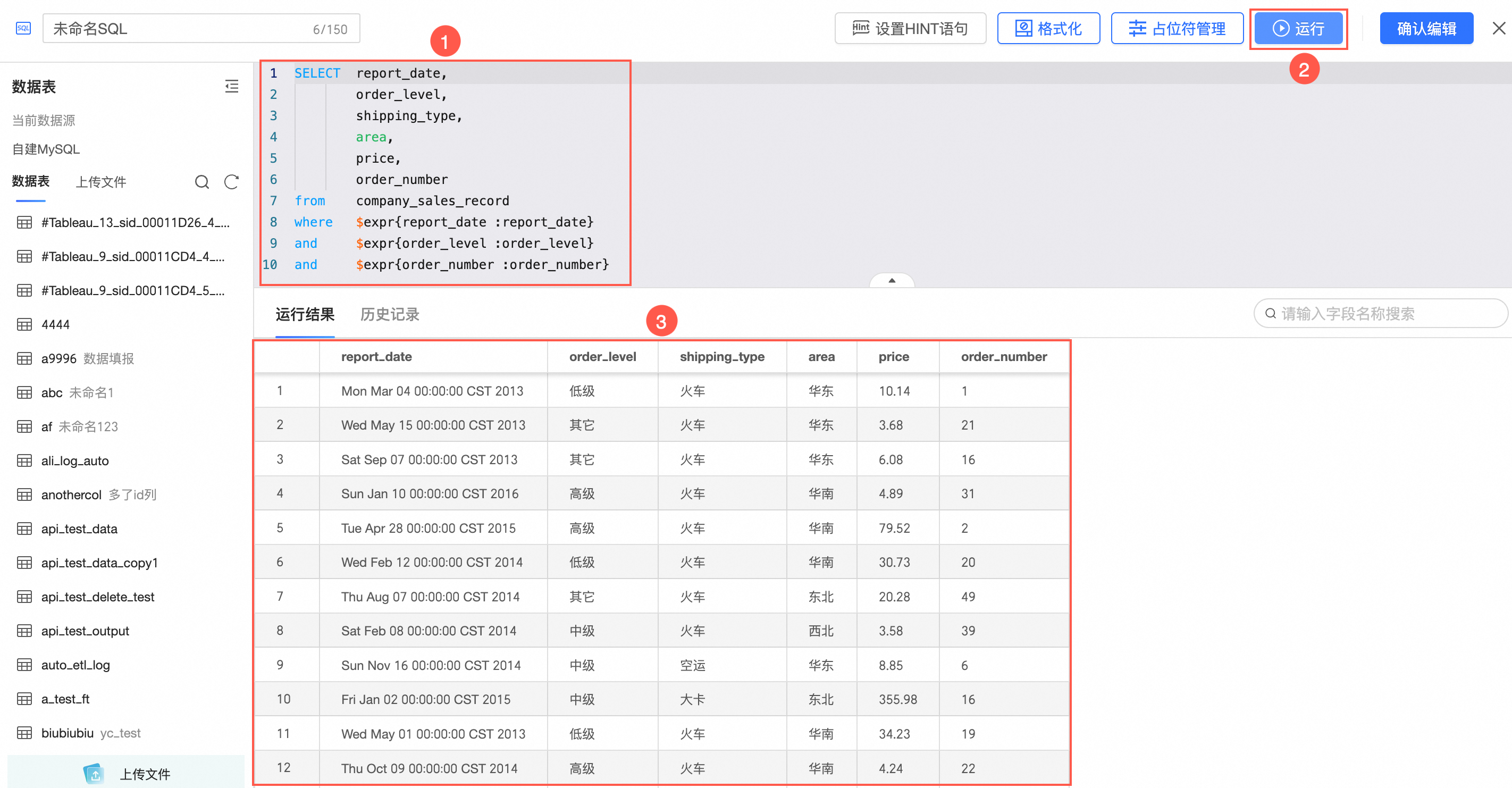Switch to the 上传文件 tab in sidebar
This screenshot has width=1512, height=788.
(x=100, y=182)
